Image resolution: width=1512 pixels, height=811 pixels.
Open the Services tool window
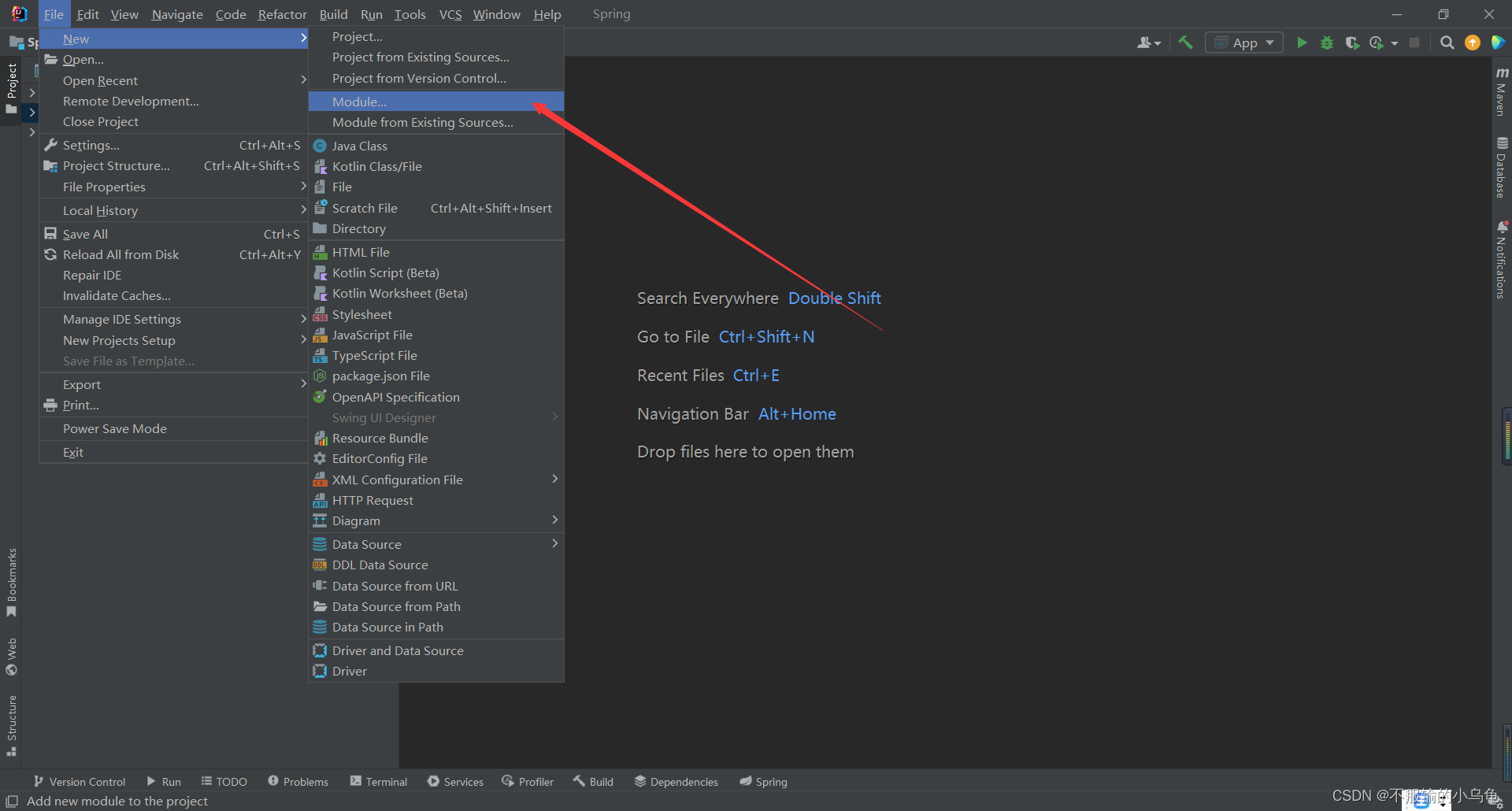(455, 781)
